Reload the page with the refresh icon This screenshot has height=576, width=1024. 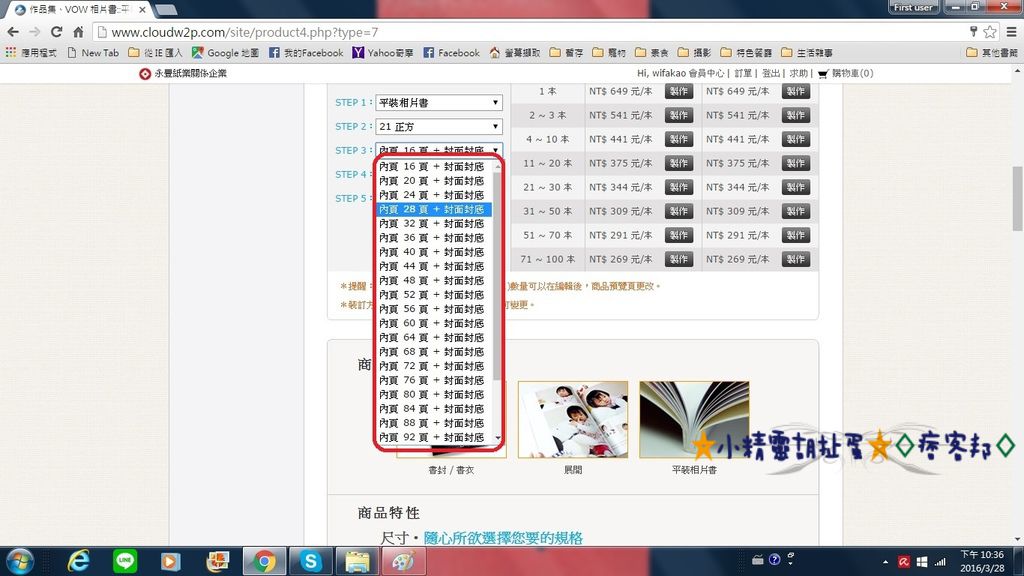tap(56, 32)
